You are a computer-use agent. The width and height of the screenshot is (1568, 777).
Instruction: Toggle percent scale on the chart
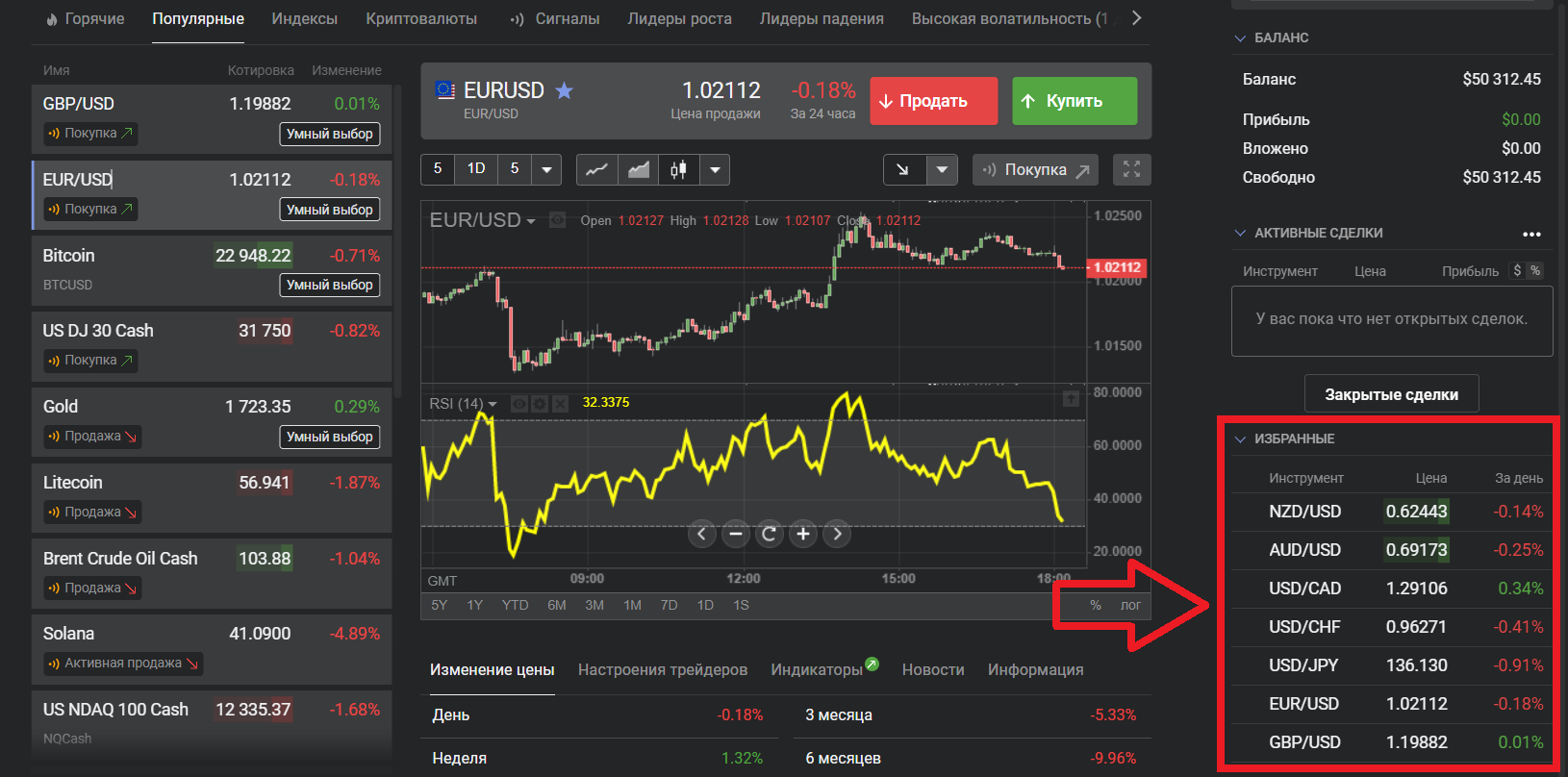point(1095,605)
